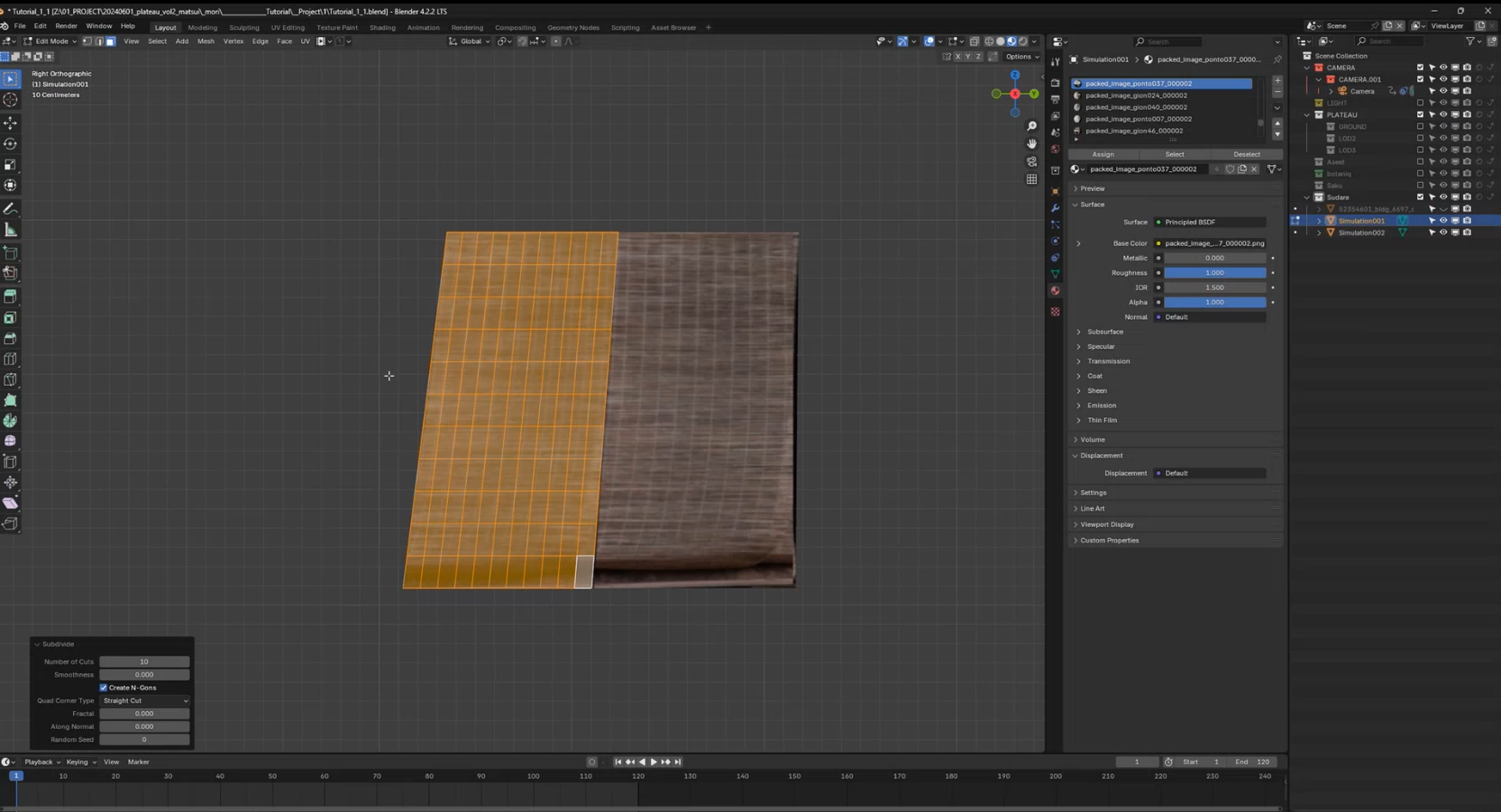Click the viewport zoom magnifier gizmo

click(1031, 126)
